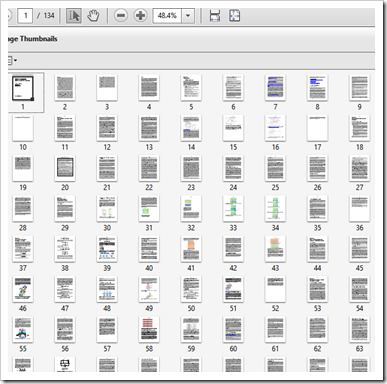Click the zoom level field 48.4%
The image size is (387, 384).
(167, 16)
